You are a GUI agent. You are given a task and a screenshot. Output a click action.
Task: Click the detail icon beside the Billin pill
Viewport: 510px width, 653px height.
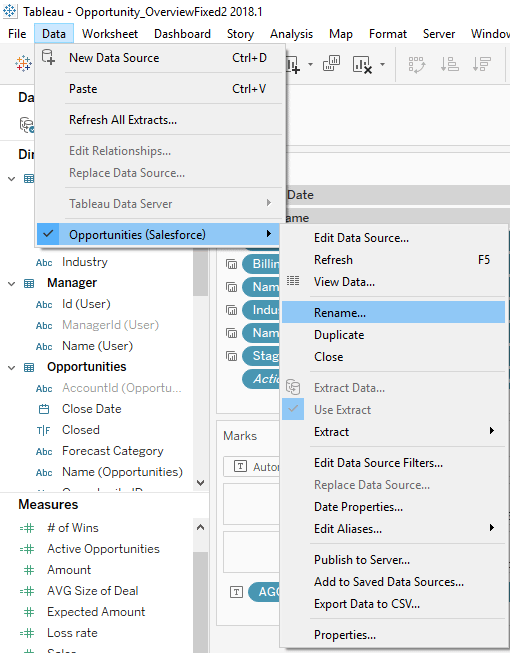[231, 264]
